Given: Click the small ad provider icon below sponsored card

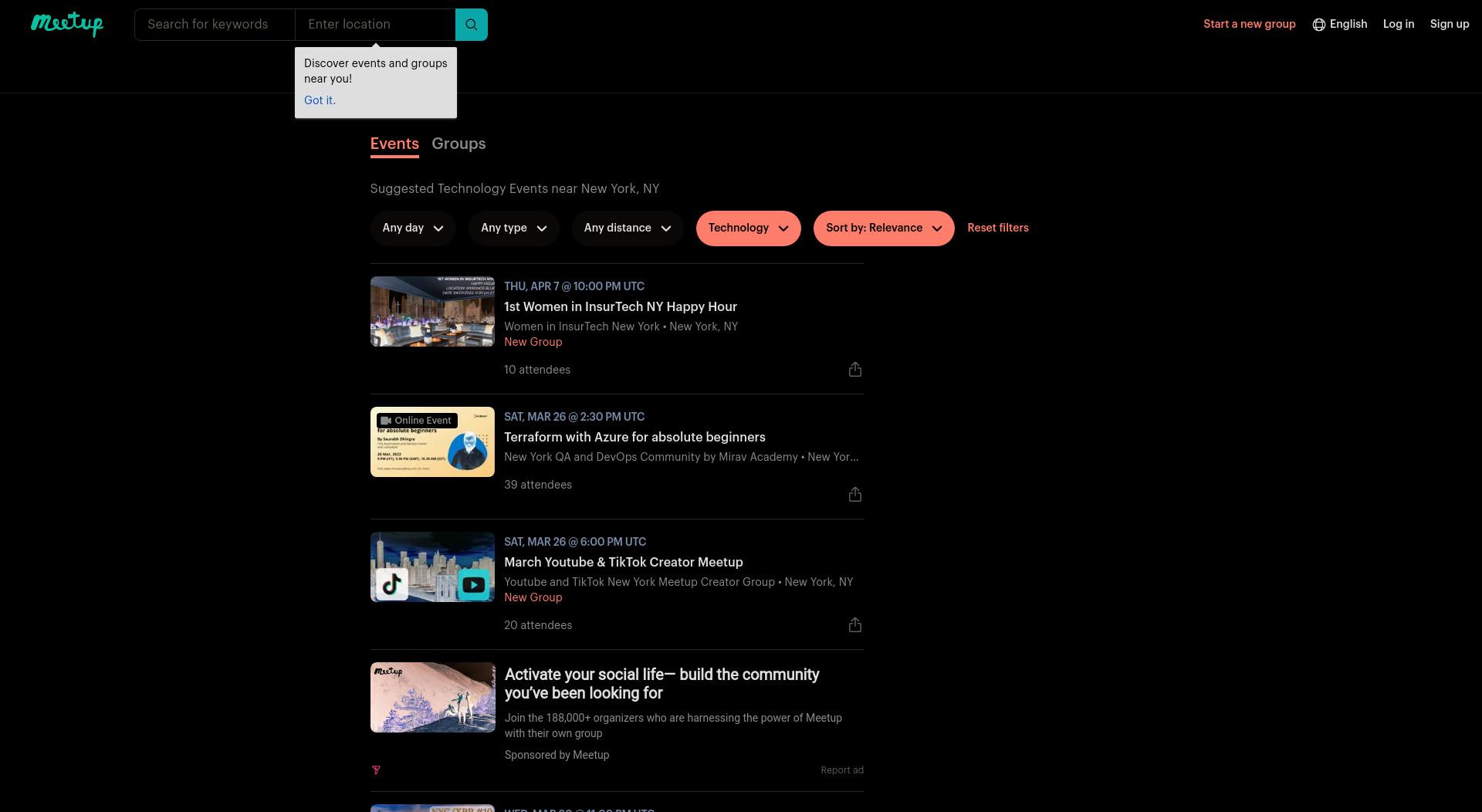Looking at the screenshot, I should pyautogui.click(x=376, y=770).
